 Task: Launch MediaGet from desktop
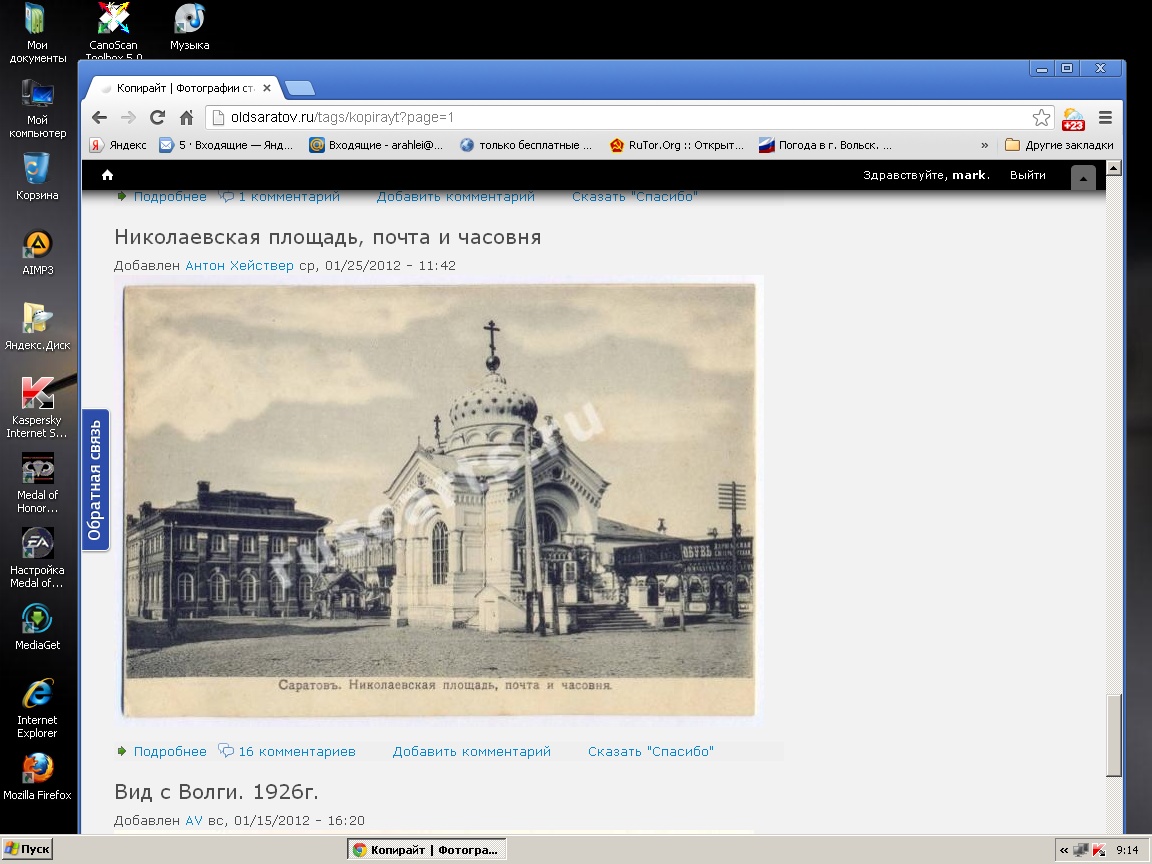(37, 627)
